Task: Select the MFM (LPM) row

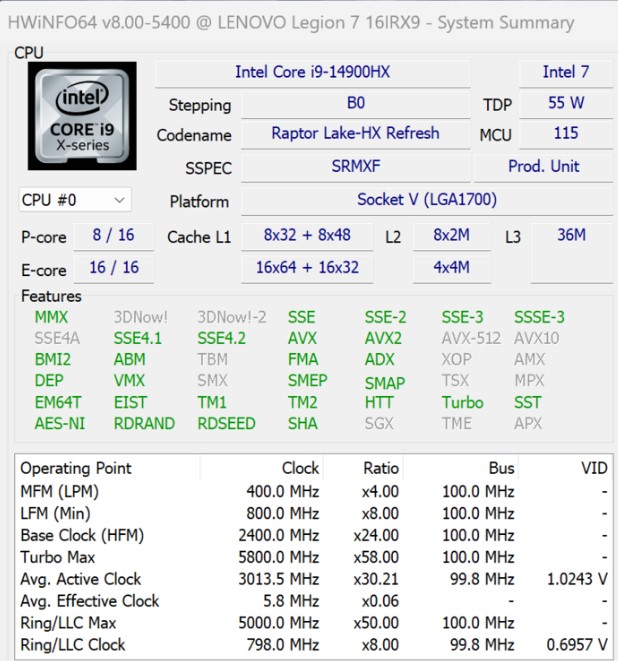Action: pyautogui.click(x=314, y=492)
